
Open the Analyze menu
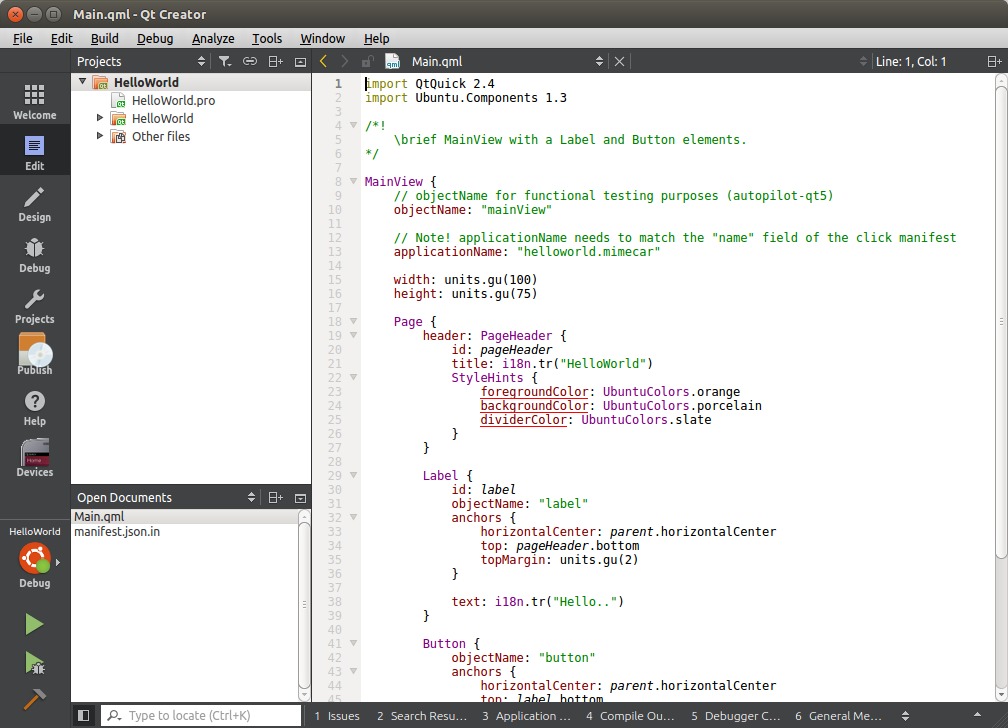pyautogui.click(x=213, y=39)
